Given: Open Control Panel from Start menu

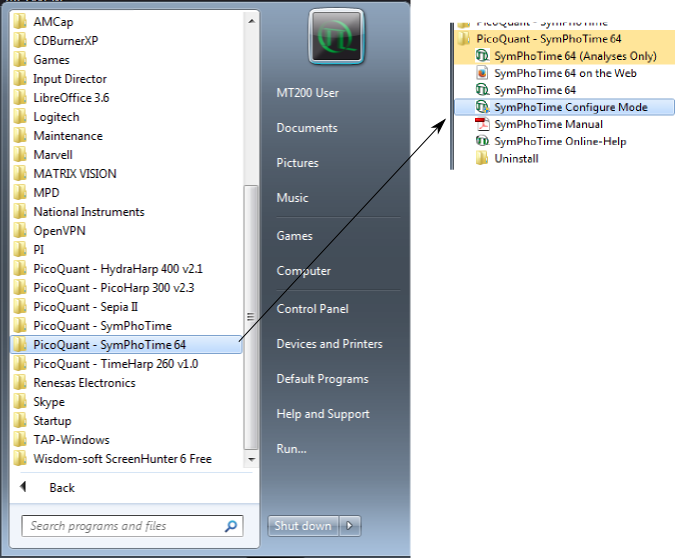Looking at the screenshot, I should [311, 309].
